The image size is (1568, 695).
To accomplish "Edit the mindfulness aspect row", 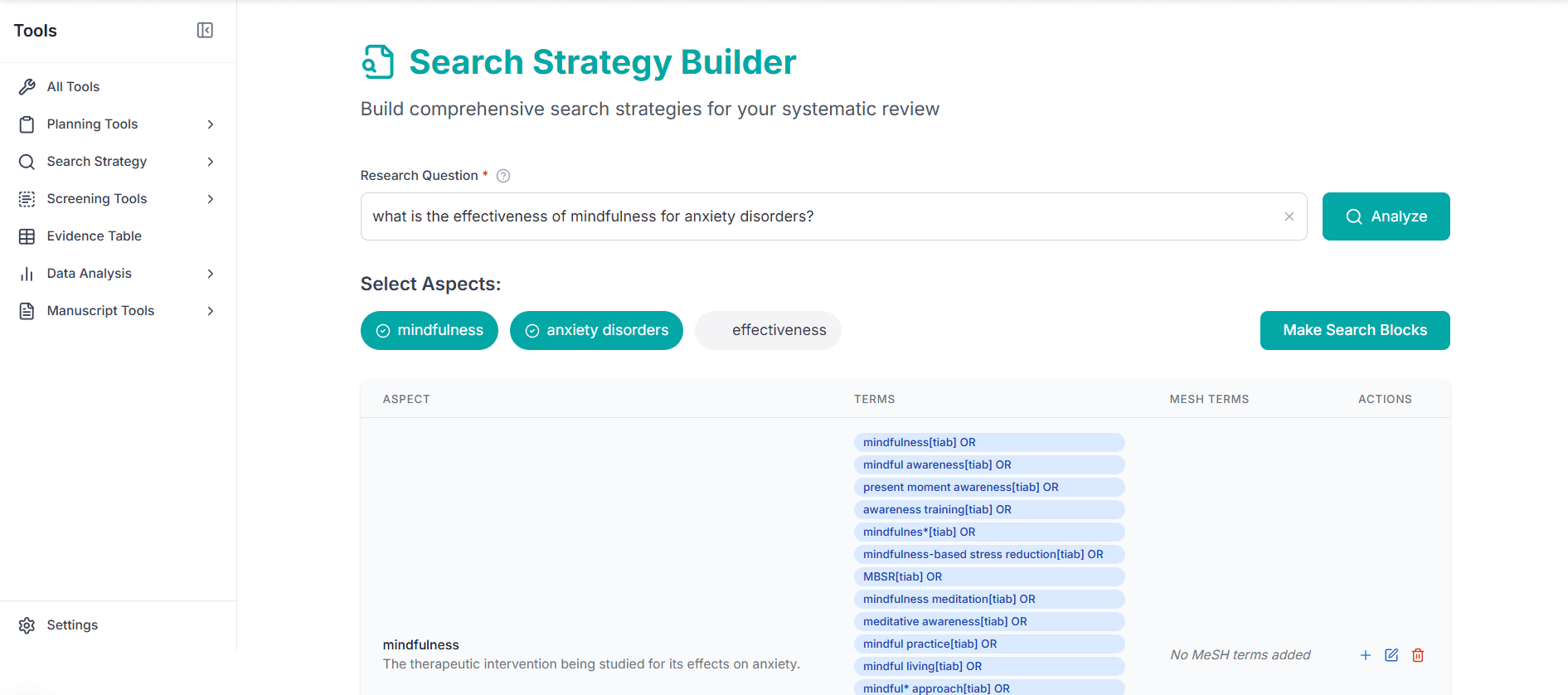I will [x=1391, y=655].
